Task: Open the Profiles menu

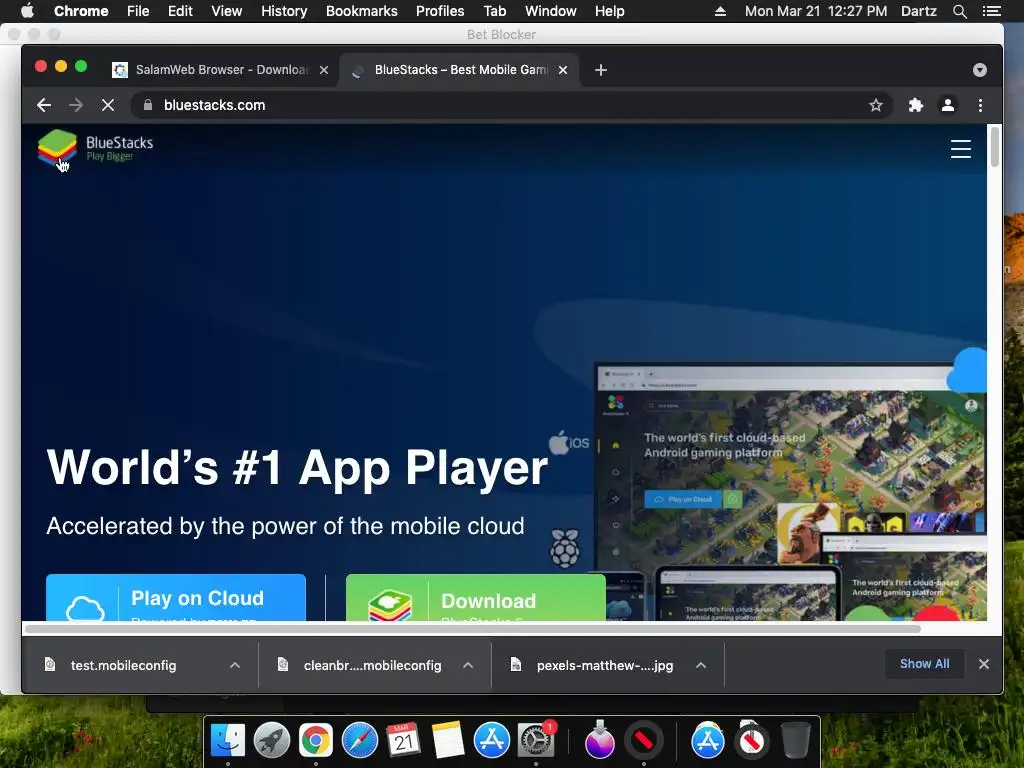Action: coord(440,11)
